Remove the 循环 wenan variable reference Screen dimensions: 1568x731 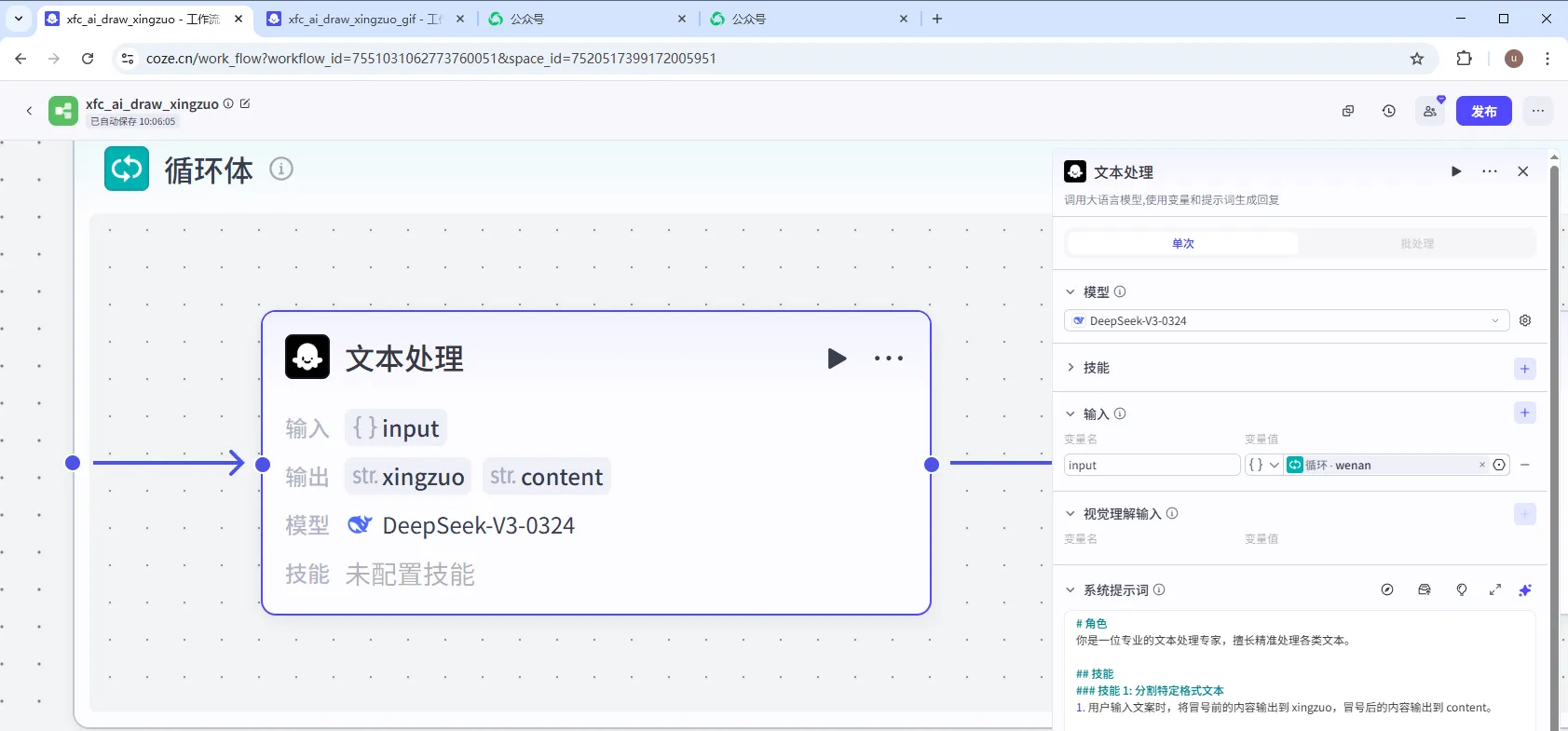(1481, 465)
